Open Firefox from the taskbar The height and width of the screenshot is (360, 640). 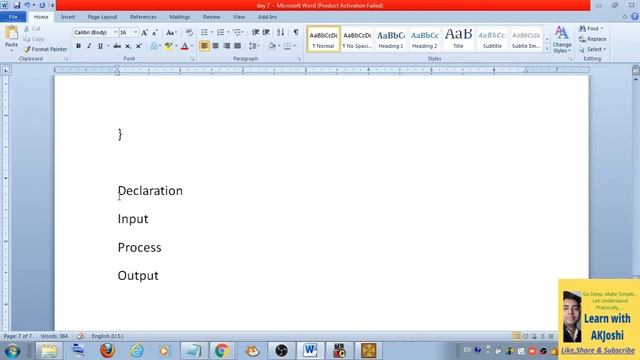pyautogui.click(x=107, y=351)
